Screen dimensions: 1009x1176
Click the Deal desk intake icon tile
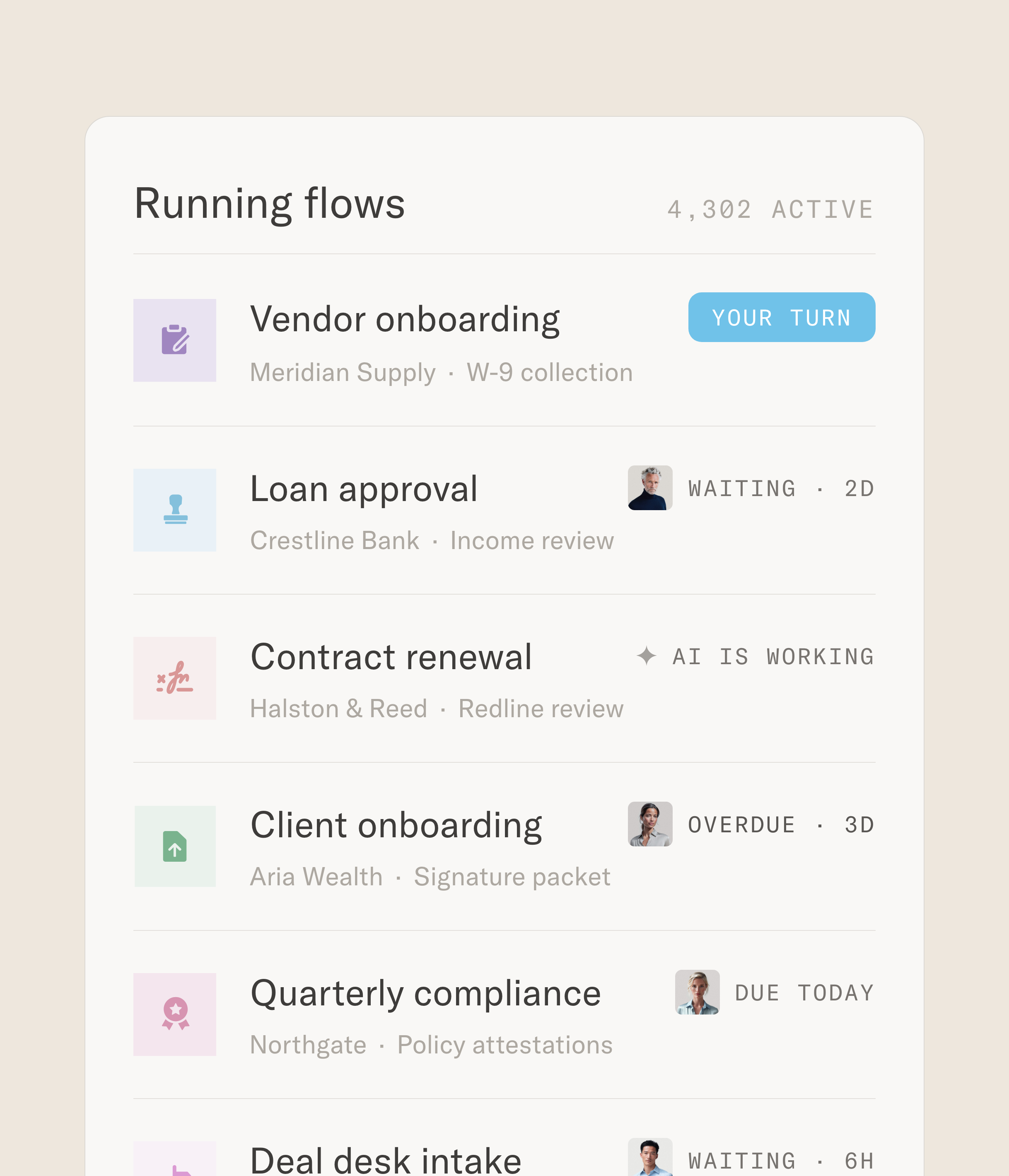175,1159
